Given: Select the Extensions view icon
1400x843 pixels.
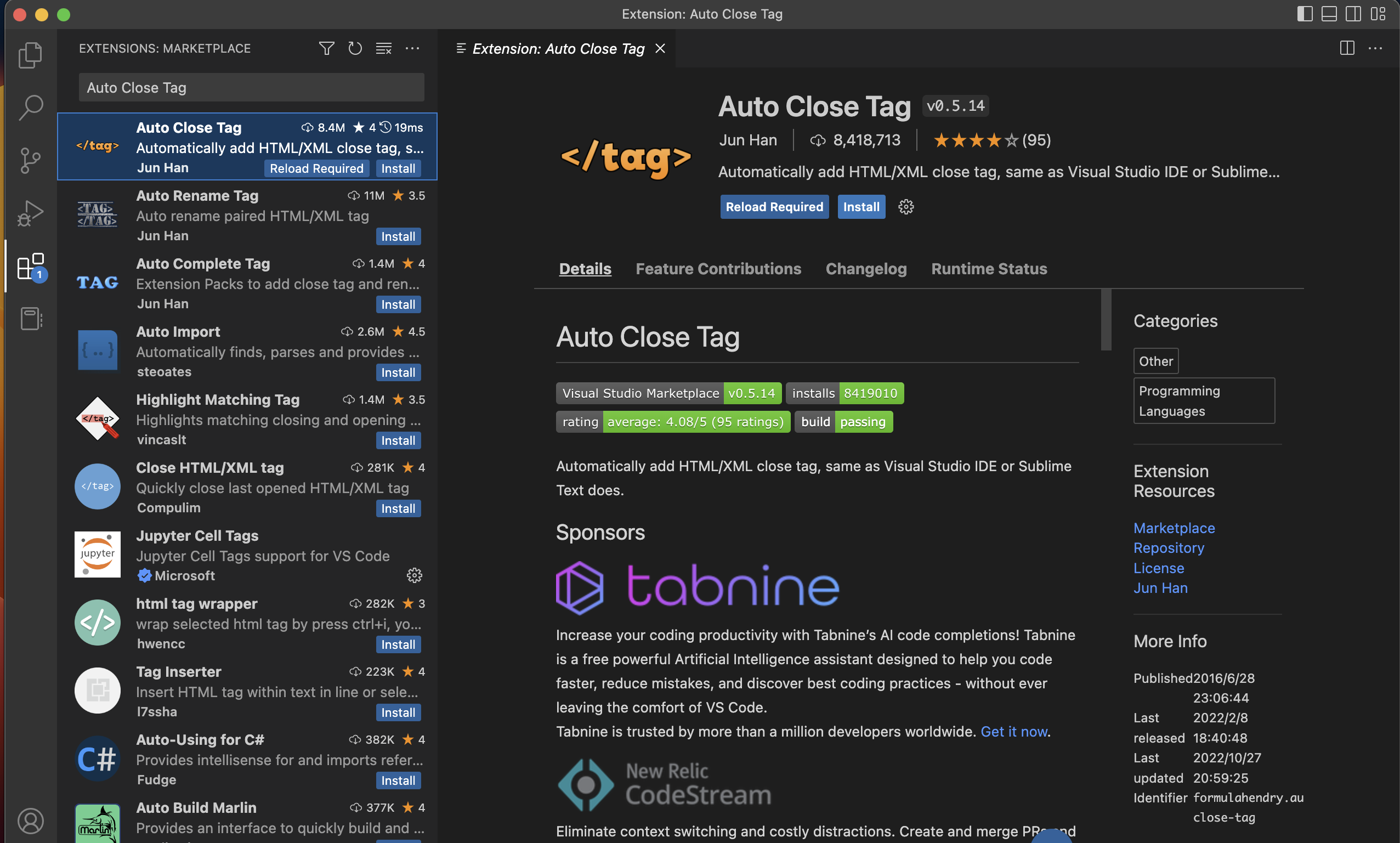Looking at the screenshot, I should [x=31, y=267].
